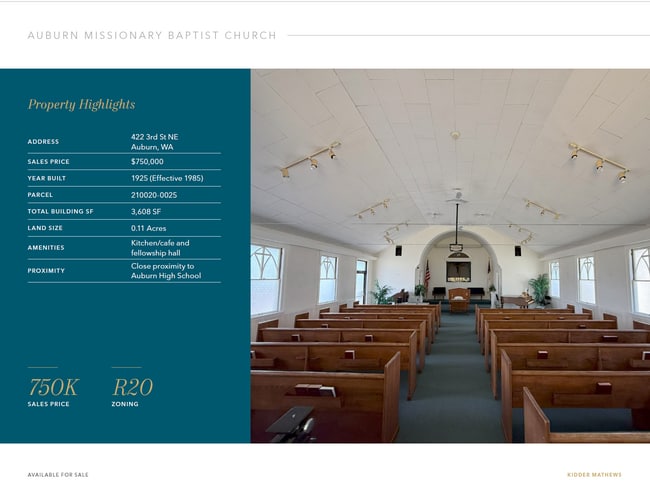Click the AMENITIES row label
This screenshot has width=650, height=504.
(x=46, y=247)
